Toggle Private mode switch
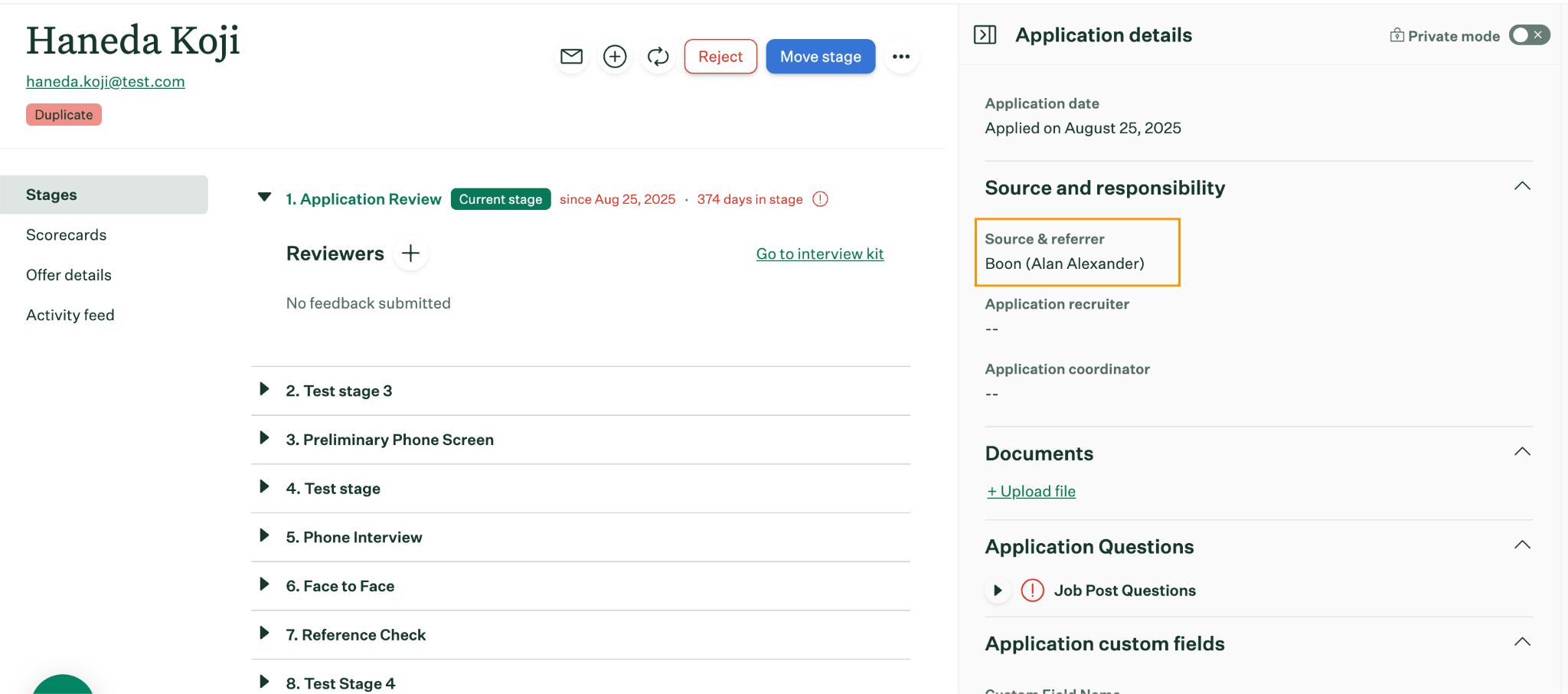The width and height of the screenshot is (1568, 694). (1529, 35)
